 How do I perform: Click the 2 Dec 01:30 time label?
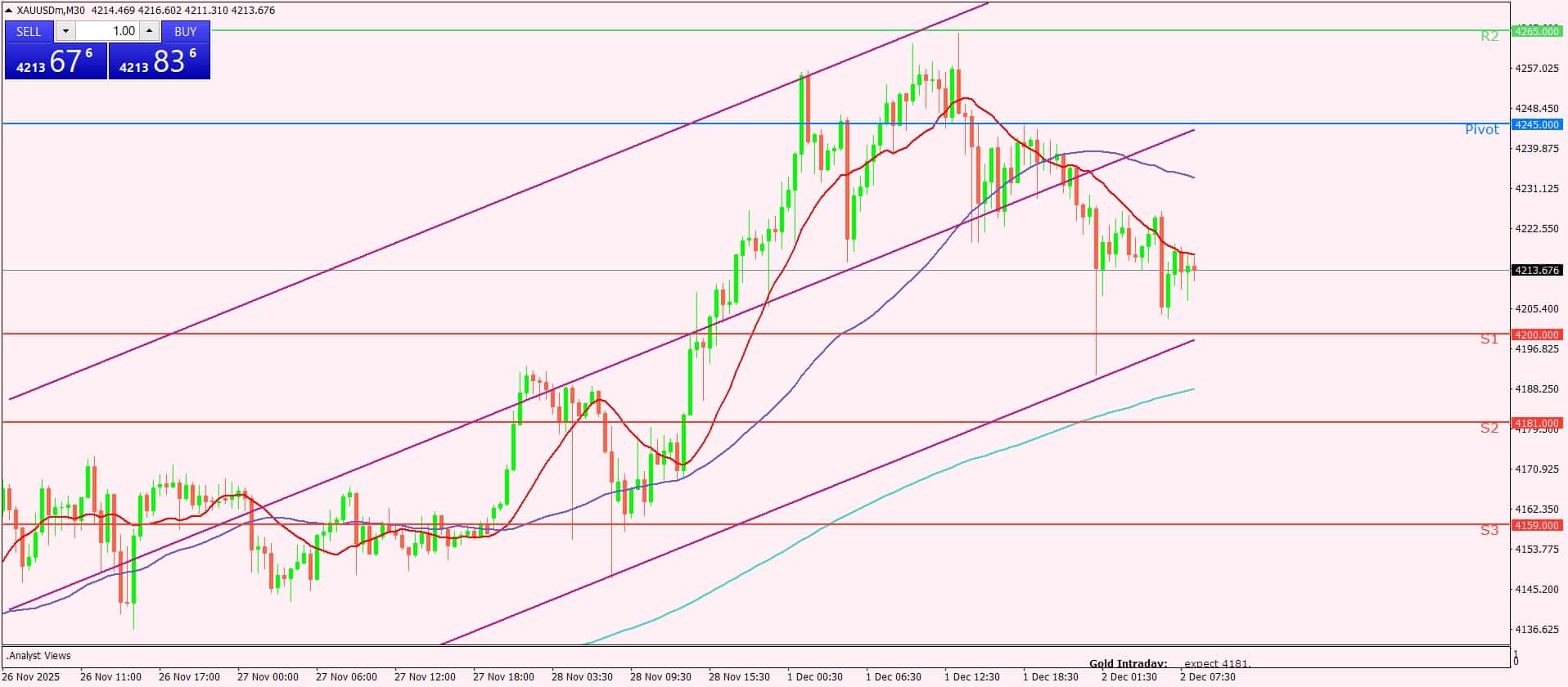coord(1129,677)
